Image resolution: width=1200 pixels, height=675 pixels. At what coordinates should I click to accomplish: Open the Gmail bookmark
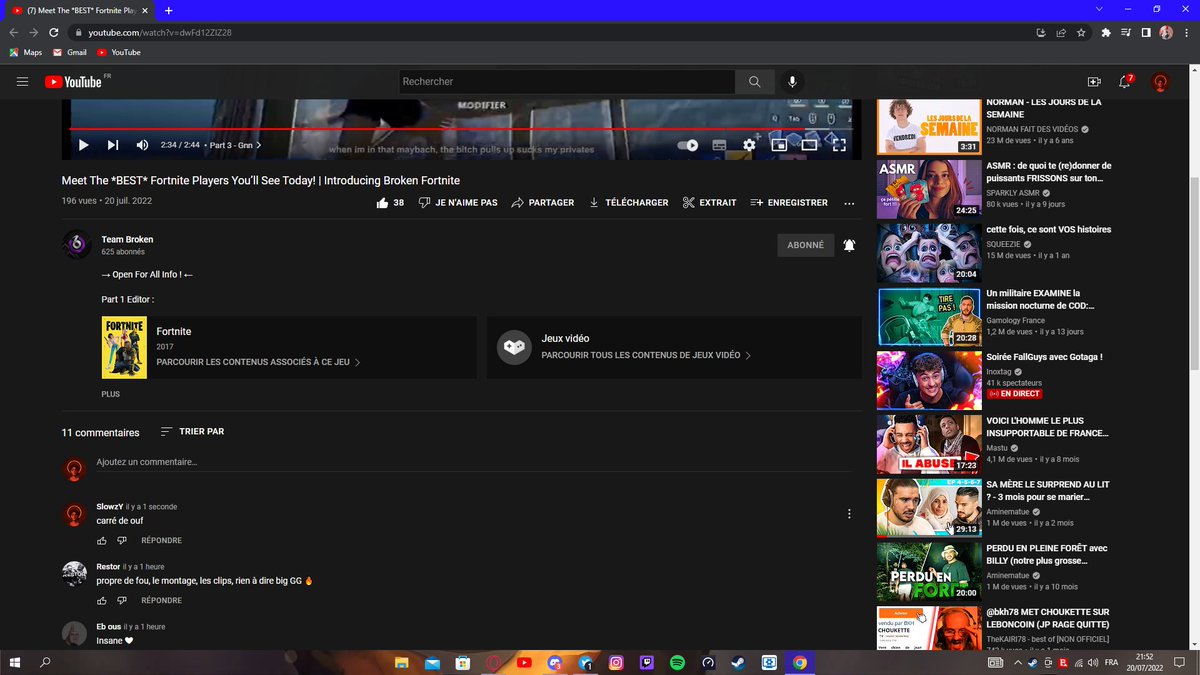(x=69, y=52)
